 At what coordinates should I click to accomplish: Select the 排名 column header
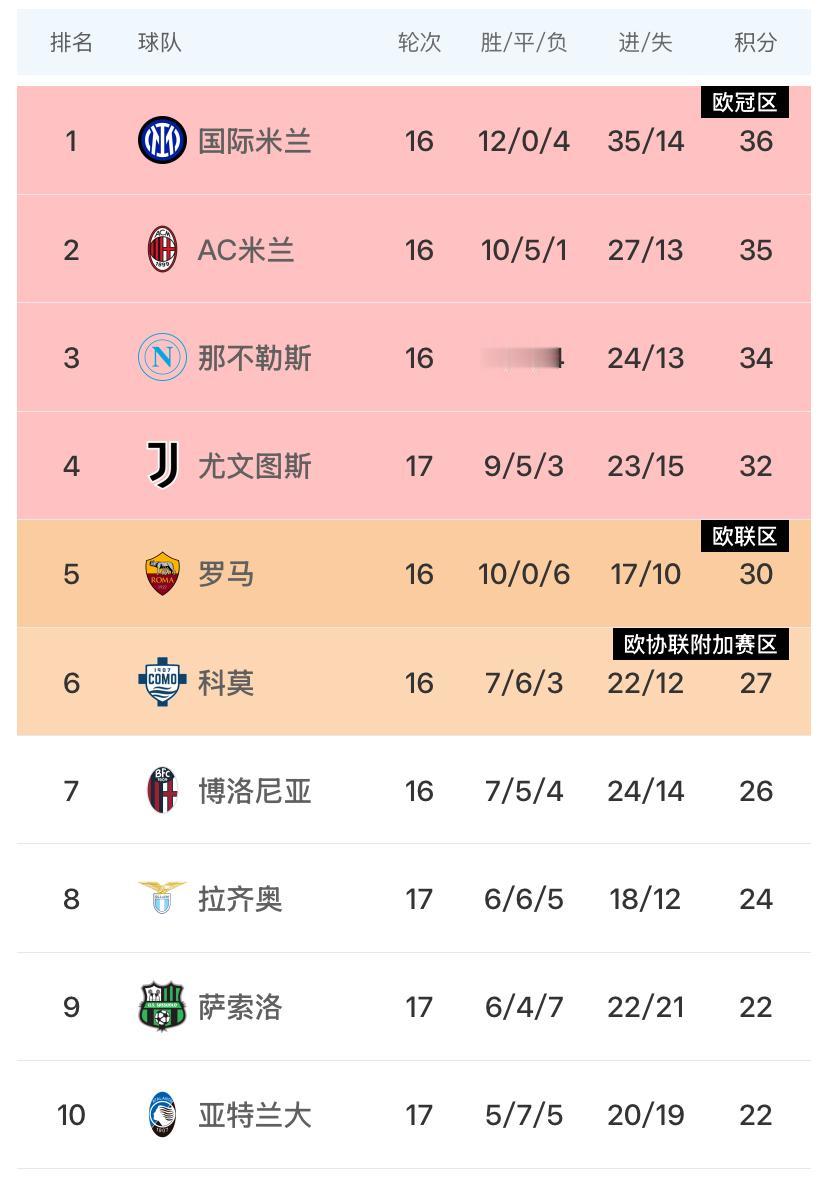71,42
